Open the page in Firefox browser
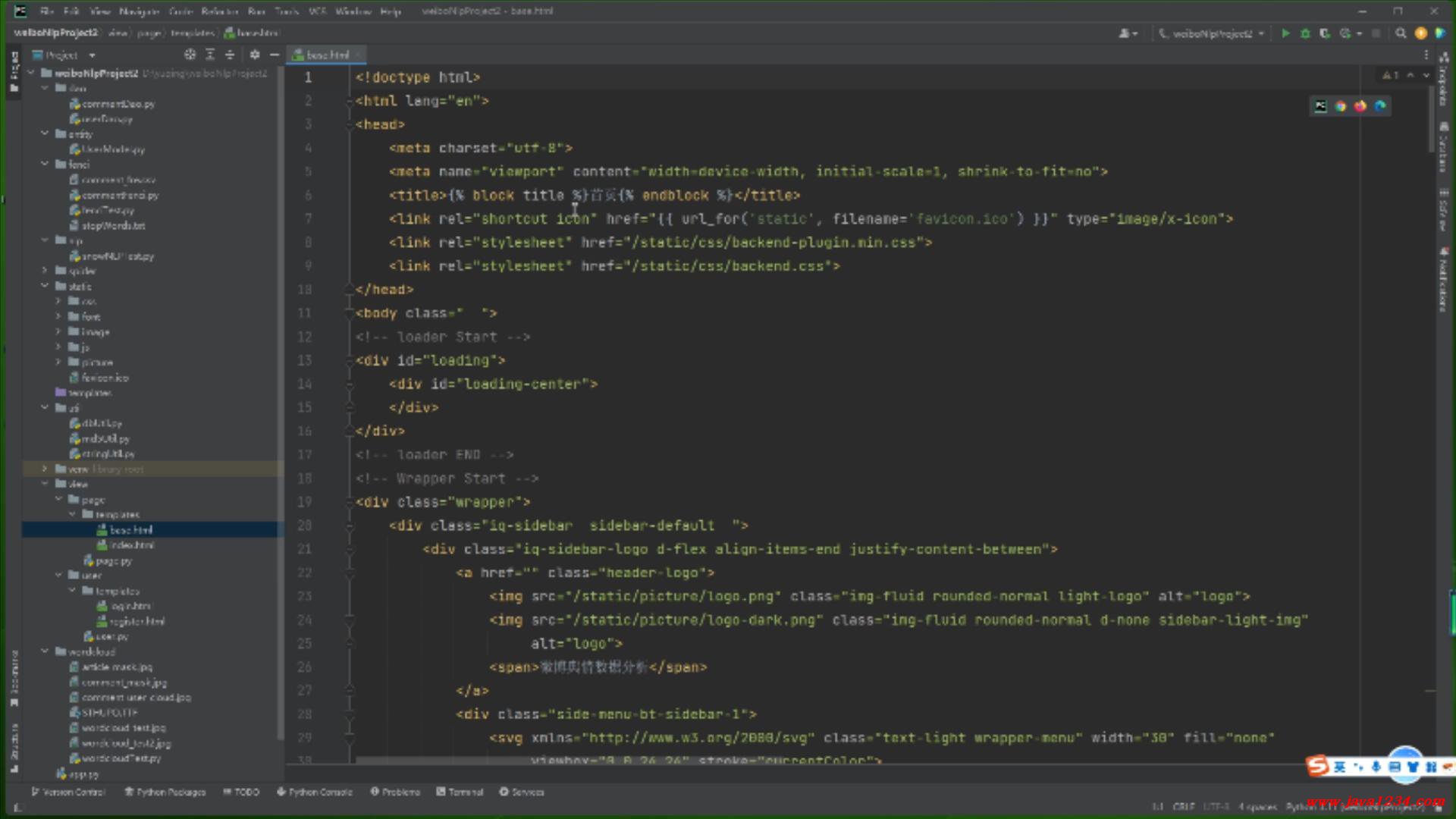The image size is (1456, 819). tap(1360, 106)
